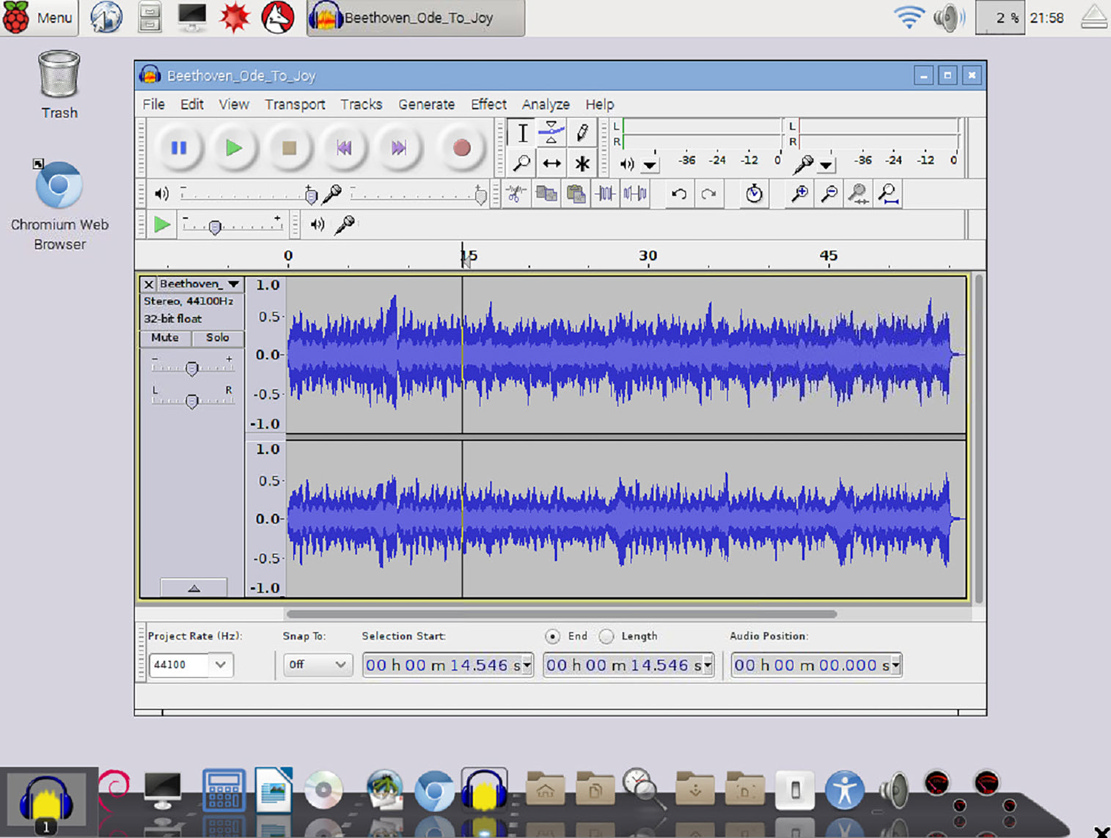Click the horizontal scrollbar under the tracks
The width and height of the screenshot is (1111, 838).
[561, 614]
